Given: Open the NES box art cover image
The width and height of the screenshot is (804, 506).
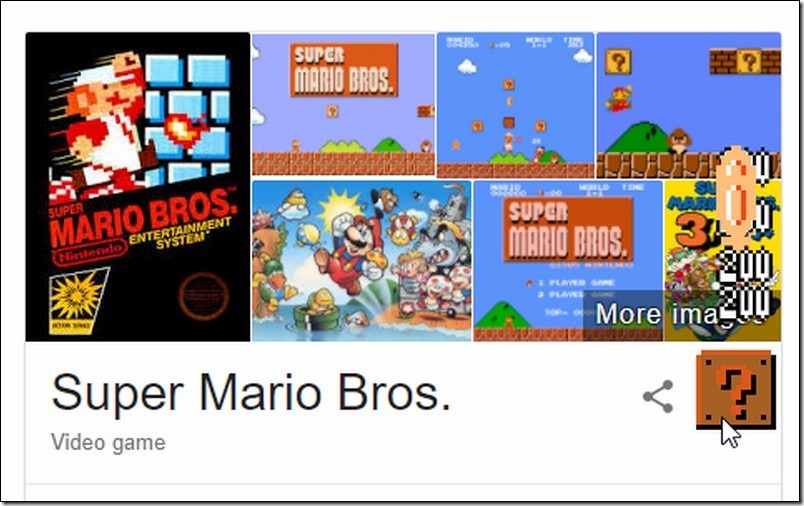Looking at the screenshot, I should point(138,187).
